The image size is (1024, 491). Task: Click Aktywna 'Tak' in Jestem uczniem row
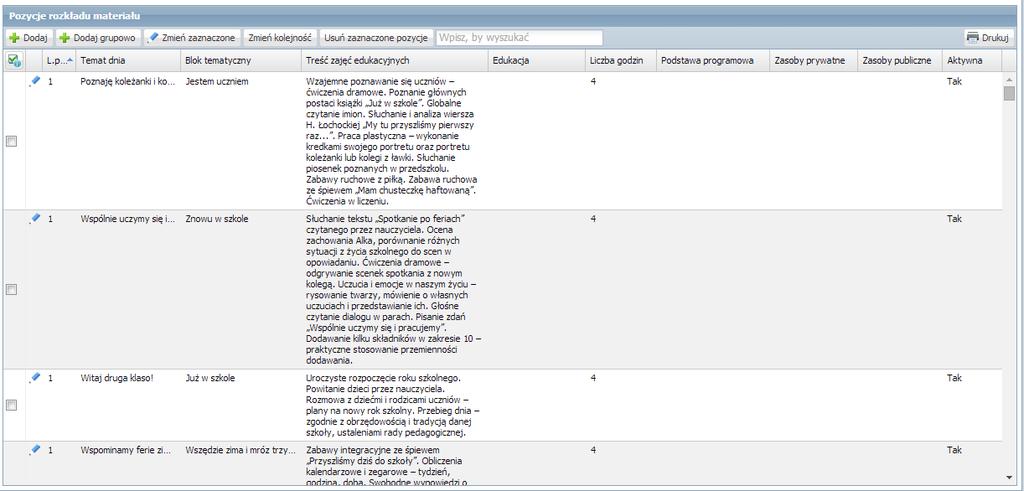tap(953, 82)
